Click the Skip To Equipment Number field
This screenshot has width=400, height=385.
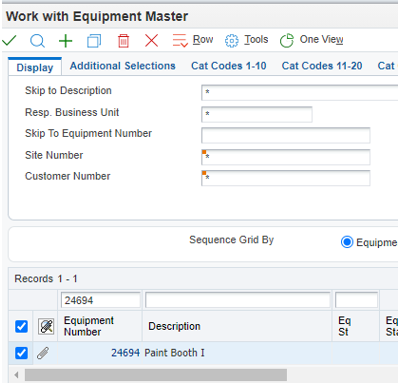point(286,136)
